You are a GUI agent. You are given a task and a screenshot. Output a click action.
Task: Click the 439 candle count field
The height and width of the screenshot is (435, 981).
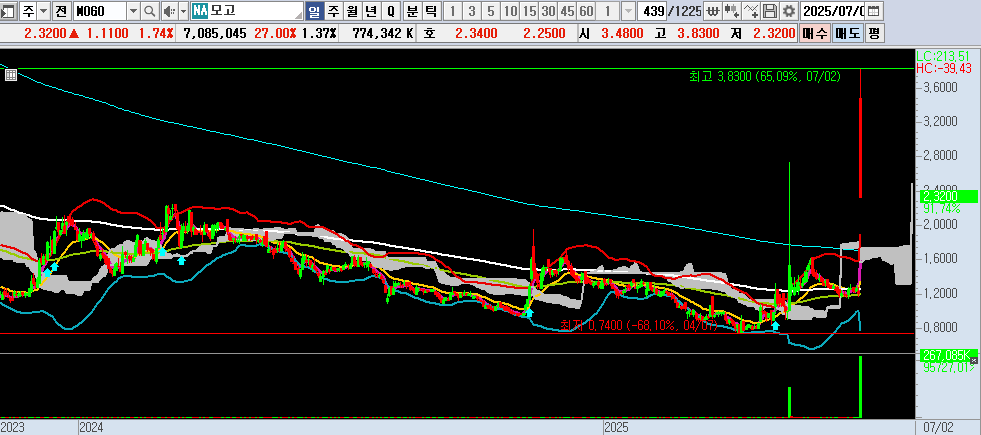[652, 11]
